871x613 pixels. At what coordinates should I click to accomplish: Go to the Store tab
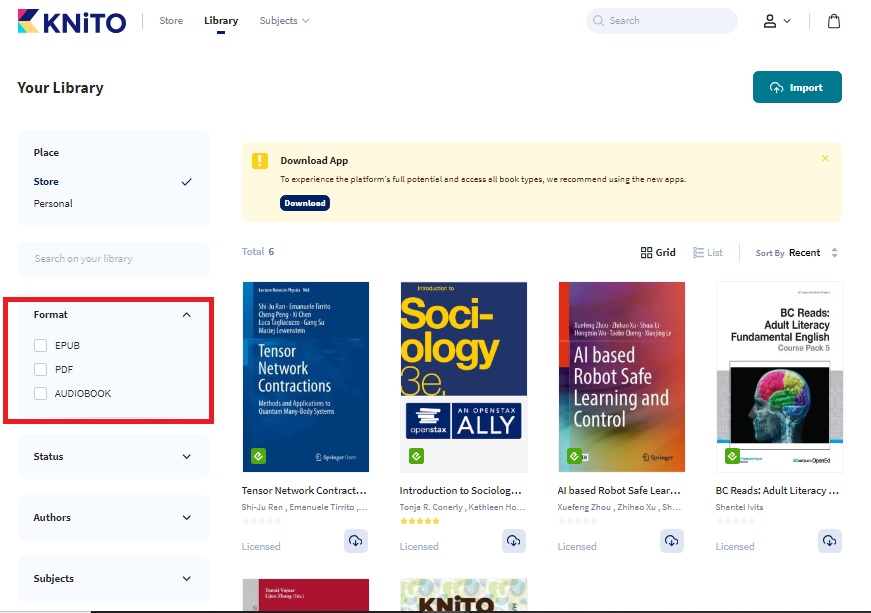click(171, 21)
